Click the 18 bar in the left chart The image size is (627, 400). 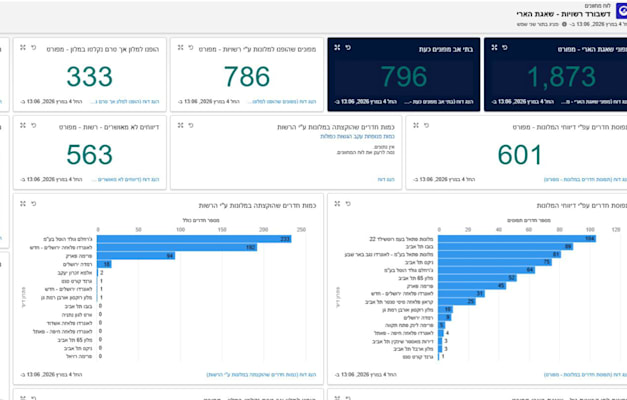(x=104, y=264)
